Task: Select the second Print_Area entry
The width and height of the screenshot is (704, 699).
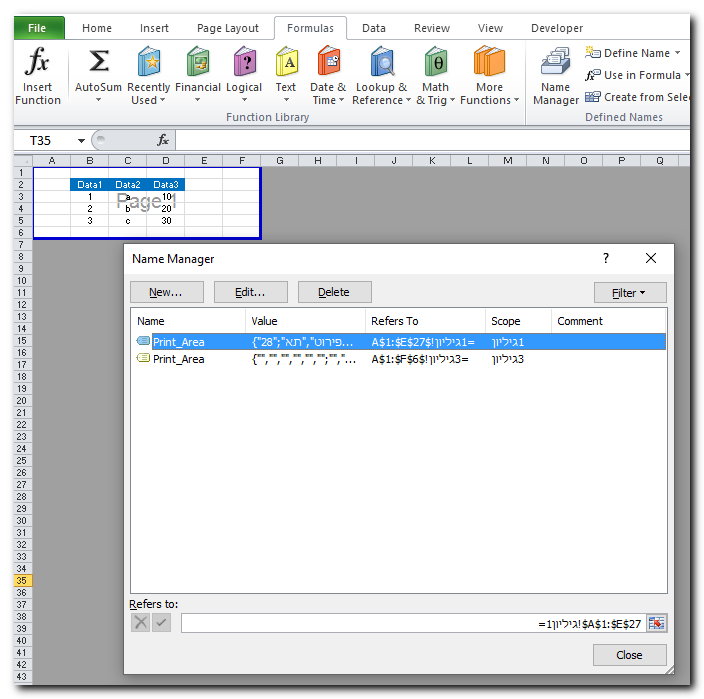Action: click(x=178, y=359)
